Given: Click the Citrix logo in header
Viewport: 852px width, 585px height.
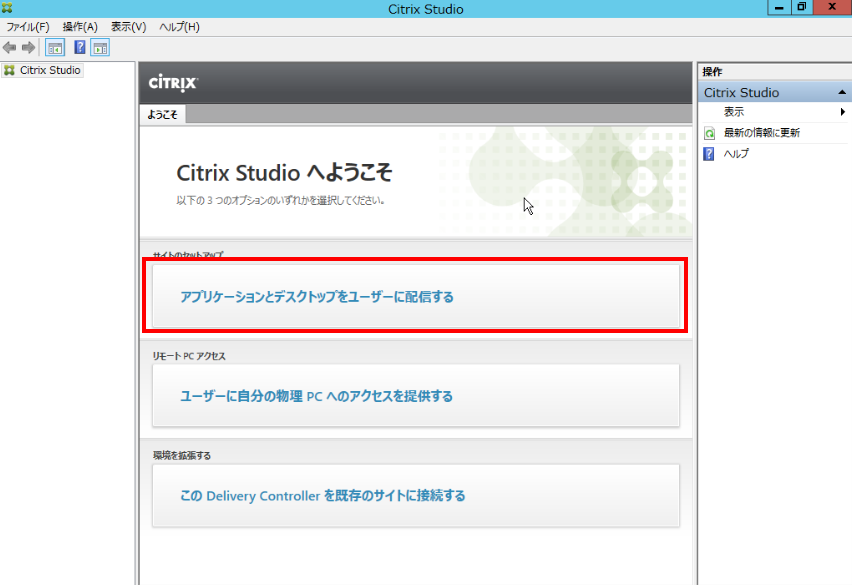Looking at the screenshot, I should tap(173, 83).
